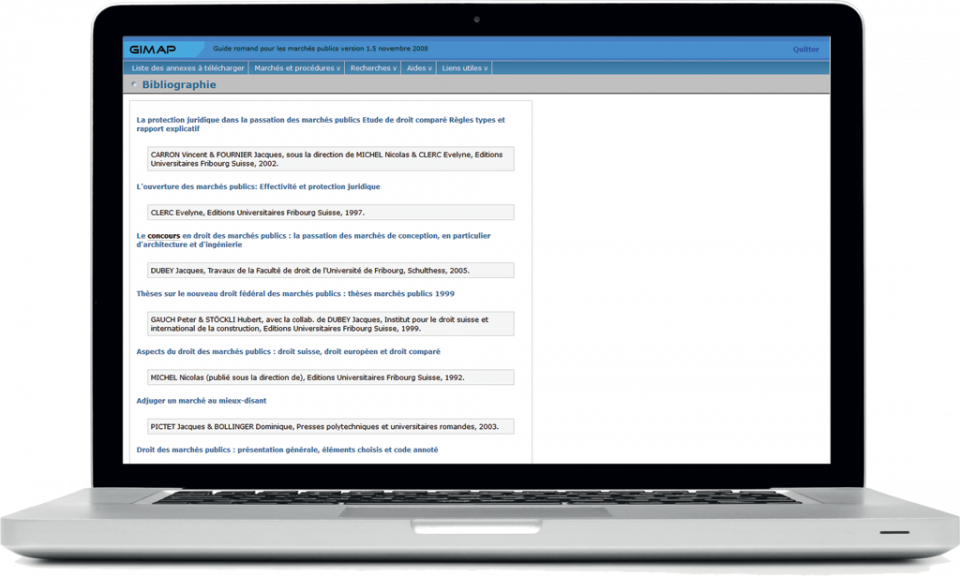Select the highlighted word 'concours'
This screenshot has height=576, width=960.
point(164,236)
